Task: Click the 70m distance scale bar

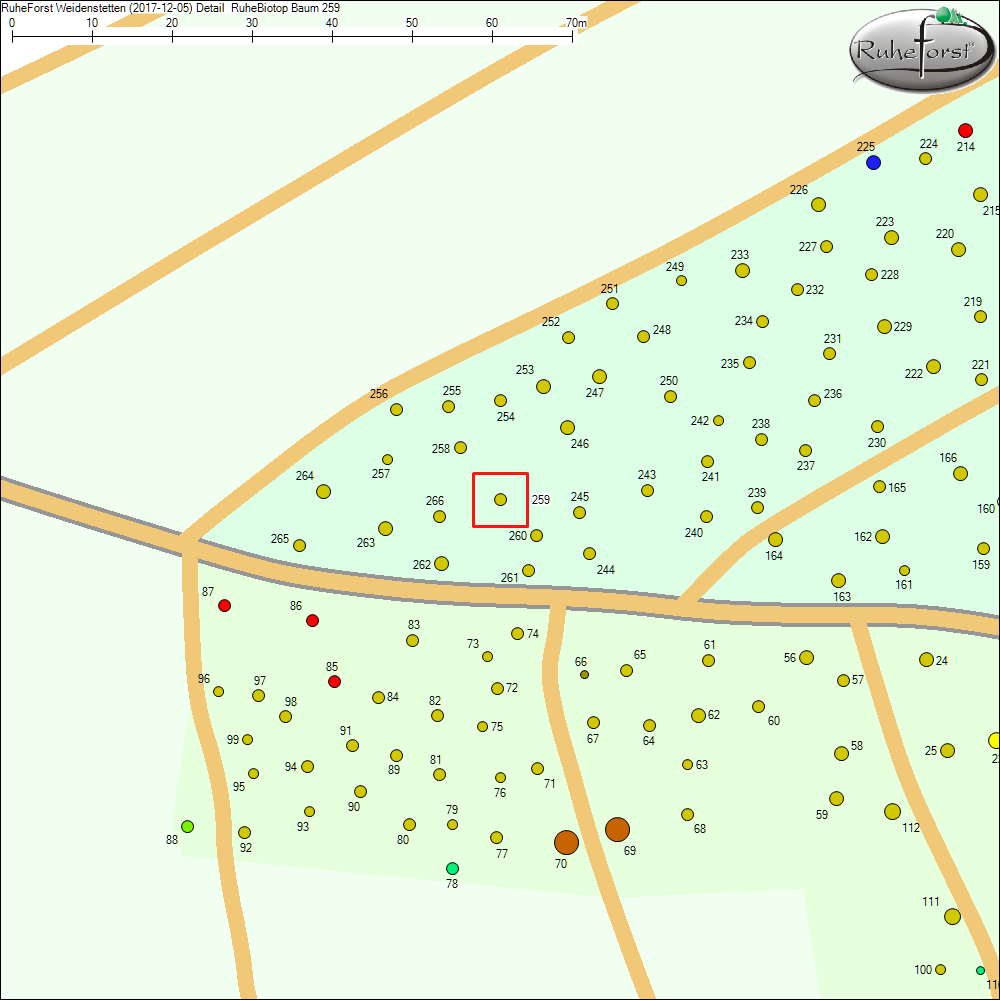Action: pyautogui.click(x=292, y=36)
